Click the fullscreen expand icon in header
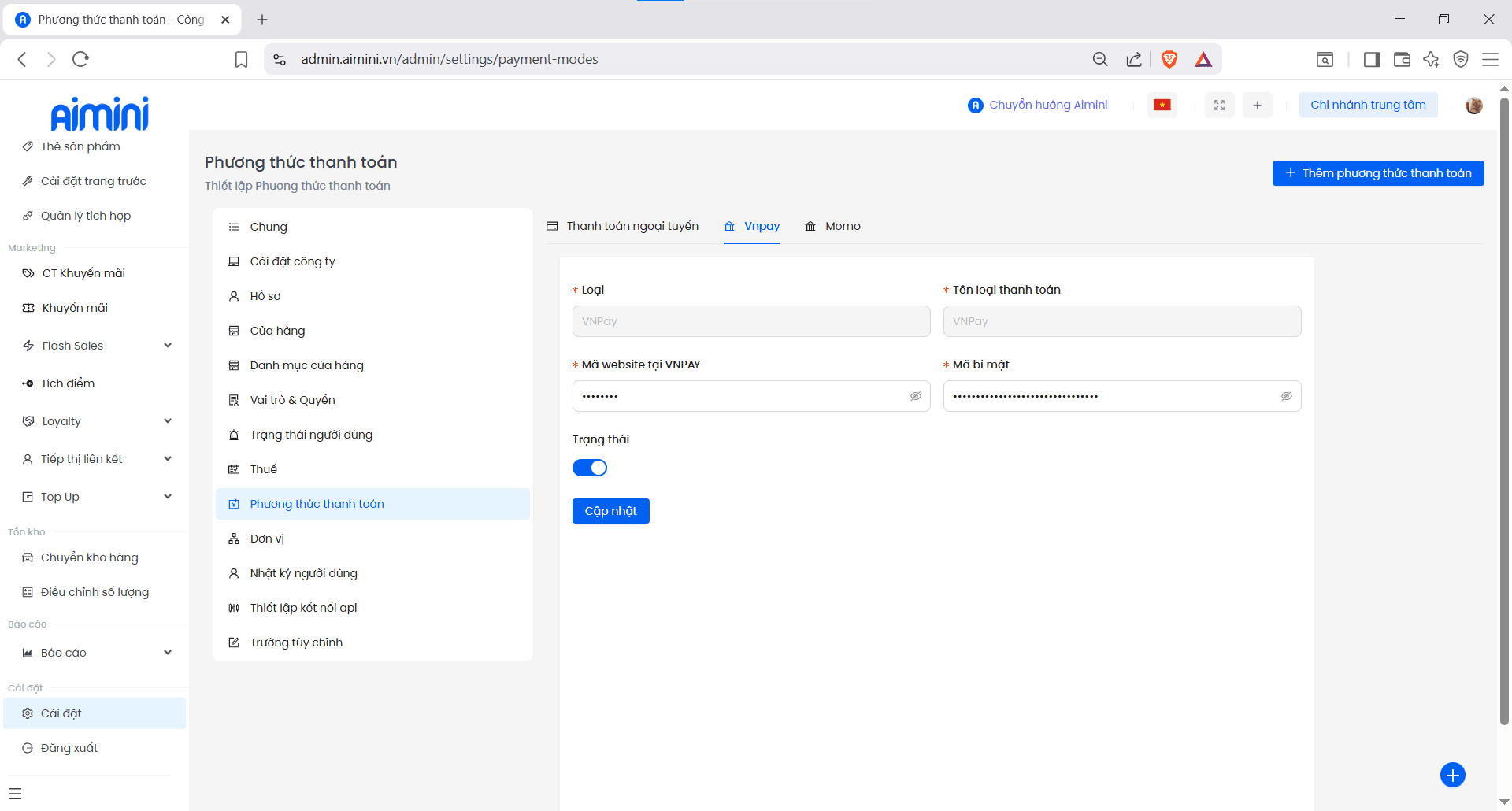This screenshot has height=811, width=1512. coord(1219,105)
